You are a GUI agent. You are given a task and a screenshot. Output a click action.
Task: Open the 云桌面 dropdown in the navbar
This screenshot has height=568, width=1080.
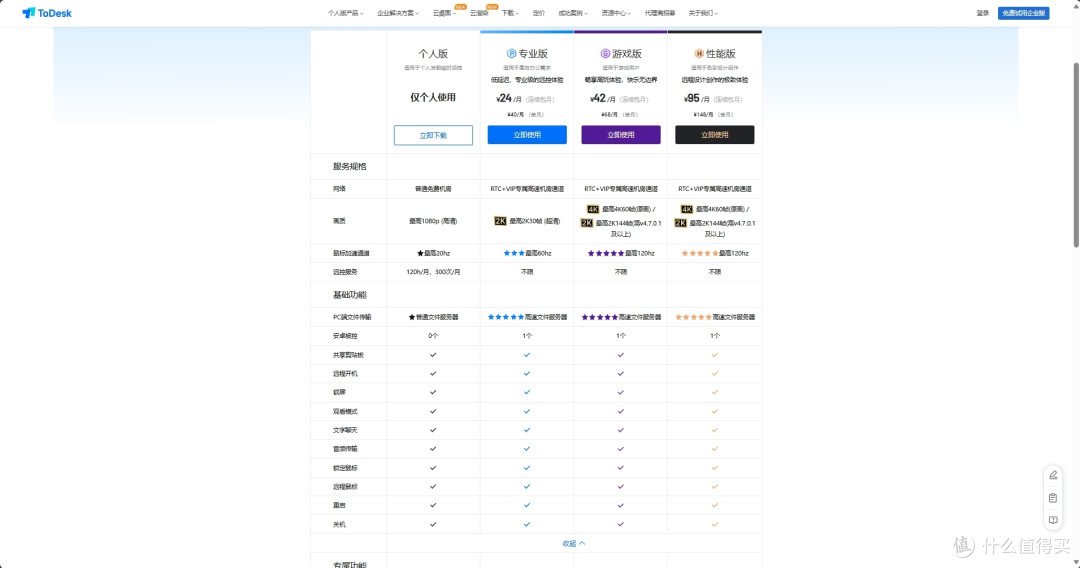pyautogui.click(x=444, y=13)
